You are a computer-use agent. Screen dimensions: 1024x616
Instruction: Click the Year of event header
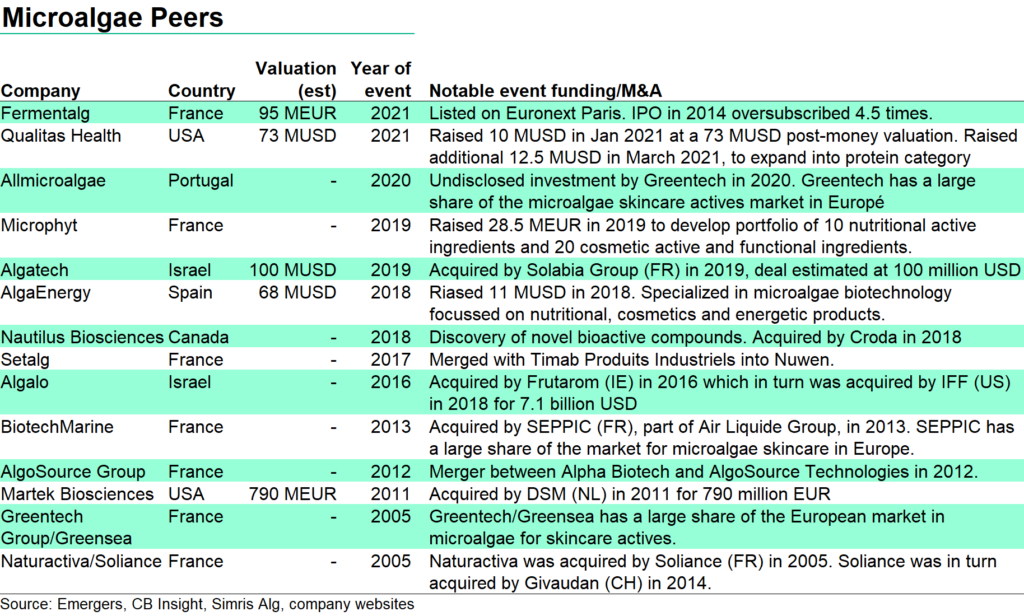click(381, 80)
